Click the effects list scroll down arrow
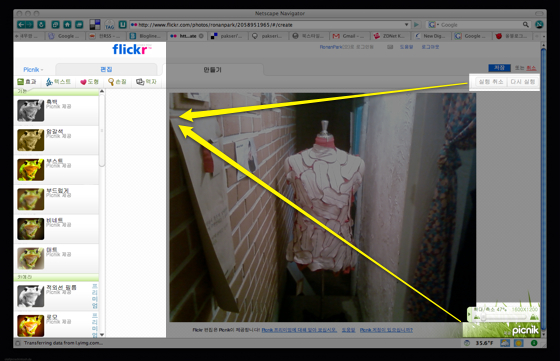The image size is (560, 361). tap(102, 335)
